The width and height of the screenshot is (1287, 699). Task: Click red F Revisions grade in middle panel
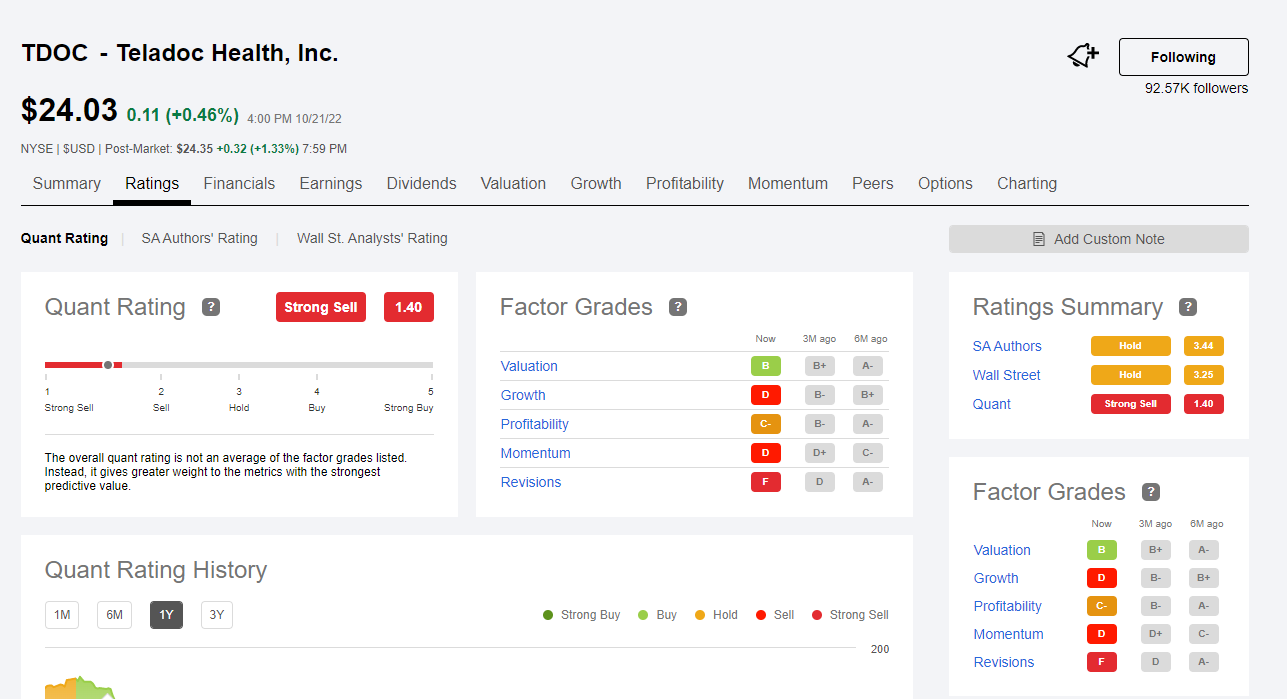[x=766, y=482]
